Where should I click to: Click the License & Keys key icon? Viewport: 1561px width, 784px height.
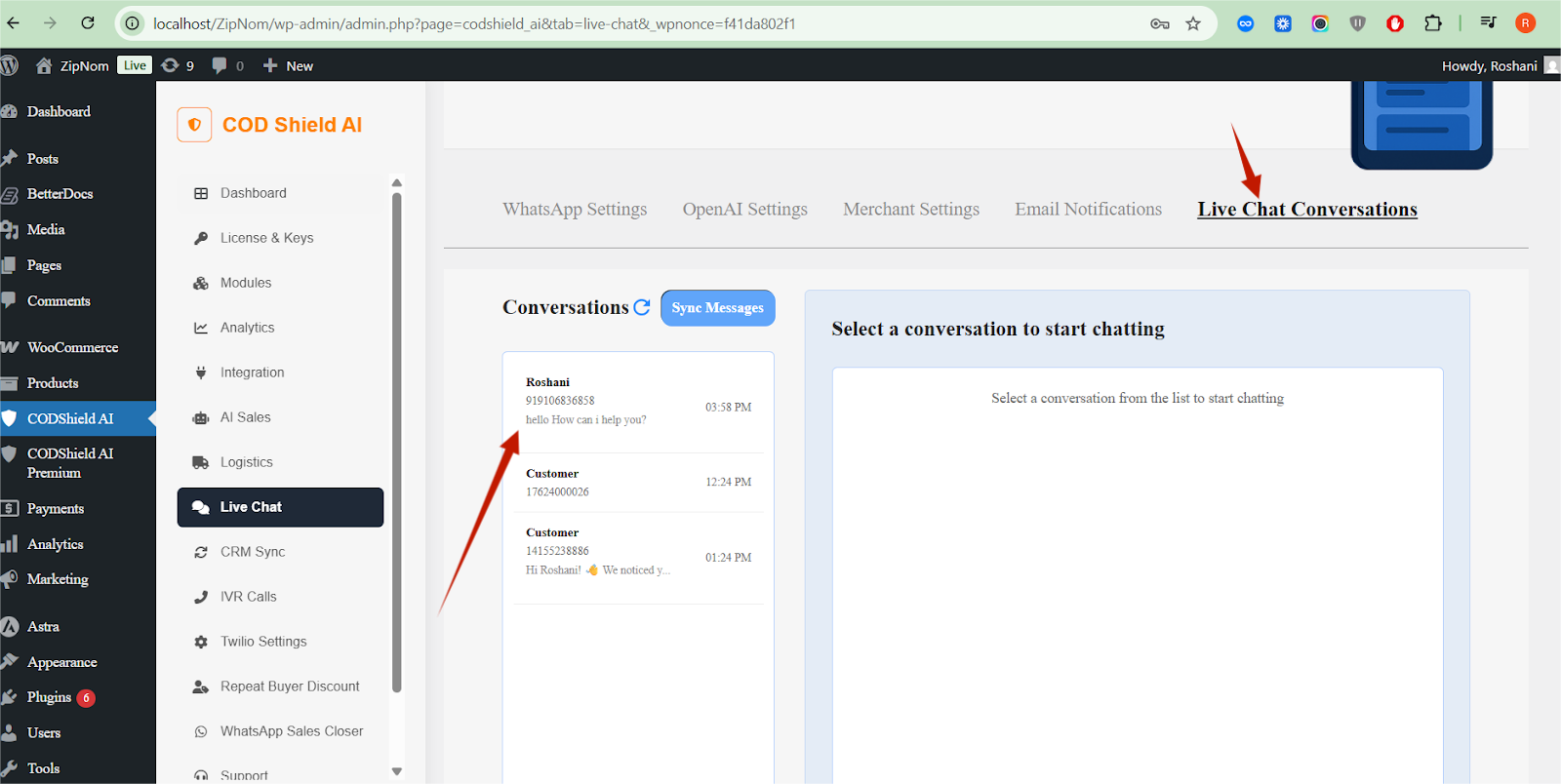pyautogui.click(x=201, y=238)
